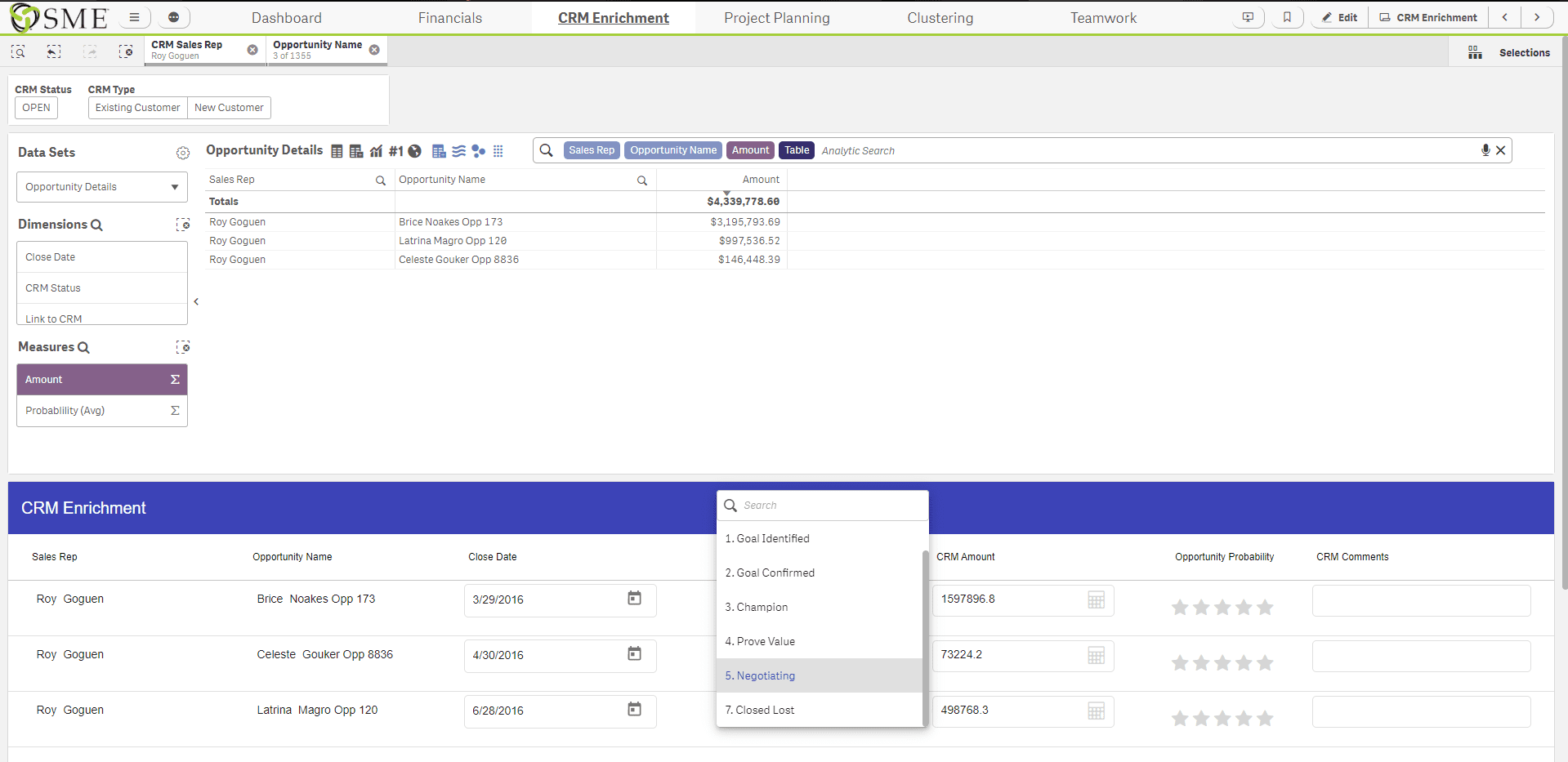This screenshot has width=1568, height=762.
Task: Open the presentation mode icon
Action: (1248, 17)
